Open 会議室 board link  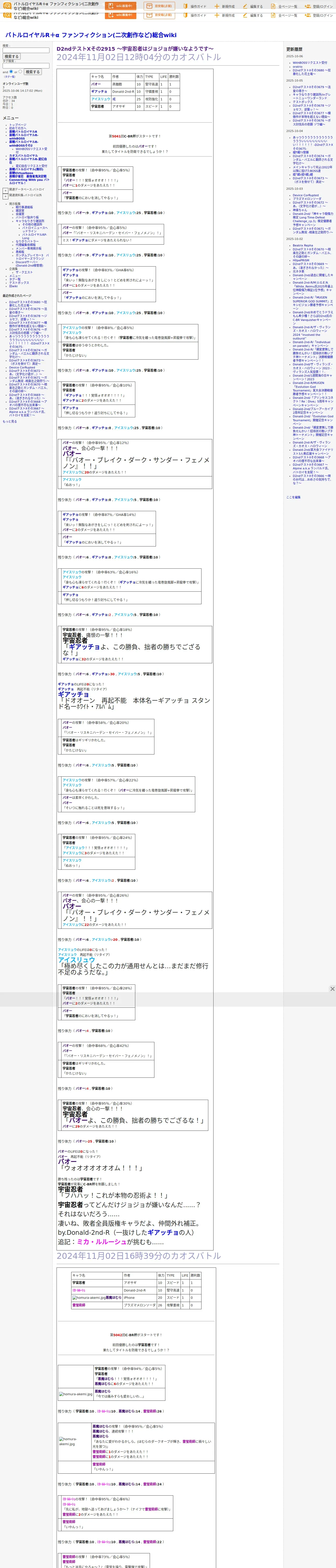[20, 214]
